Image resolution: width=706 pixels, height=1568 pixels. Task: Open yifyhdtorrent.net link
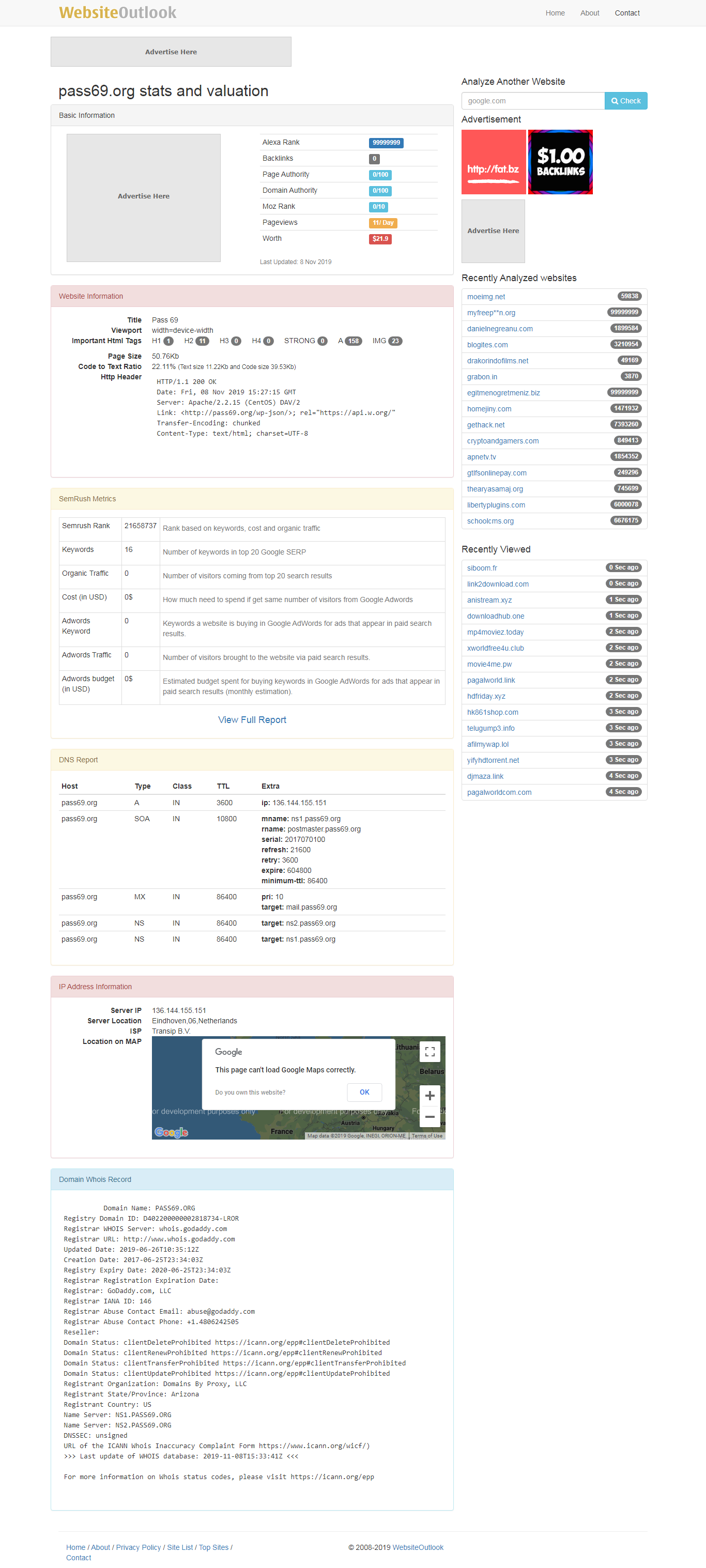(x=493, y=760)
